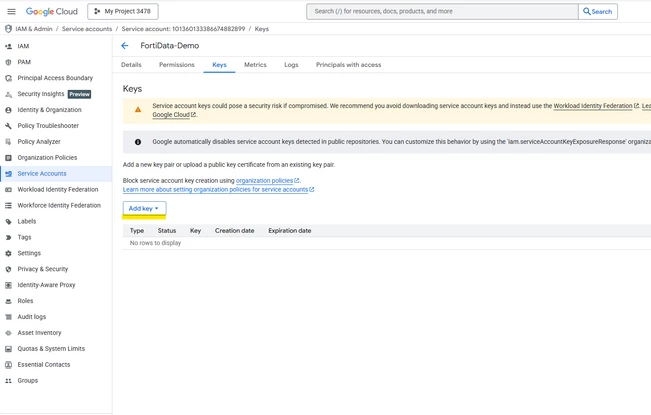Click the Security Insights icon

[8, 94]
